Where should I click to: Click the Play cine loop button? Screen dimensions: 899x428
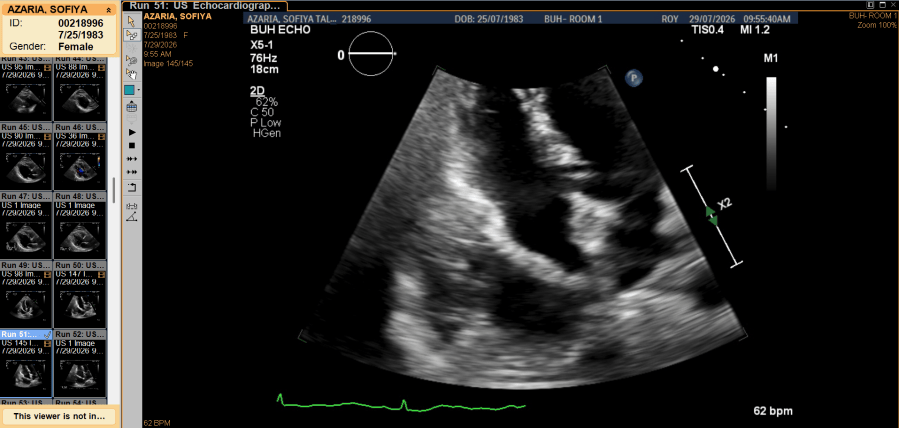131,132
